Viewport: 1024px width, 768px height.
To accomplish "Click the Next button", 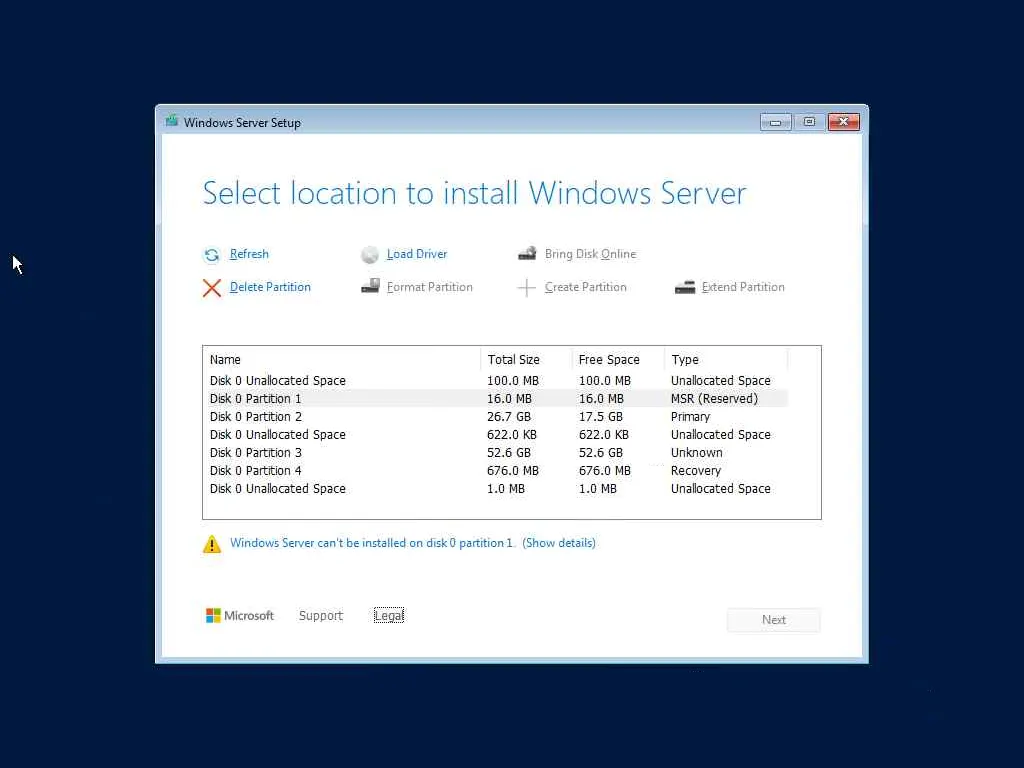I will pos(773,620).
